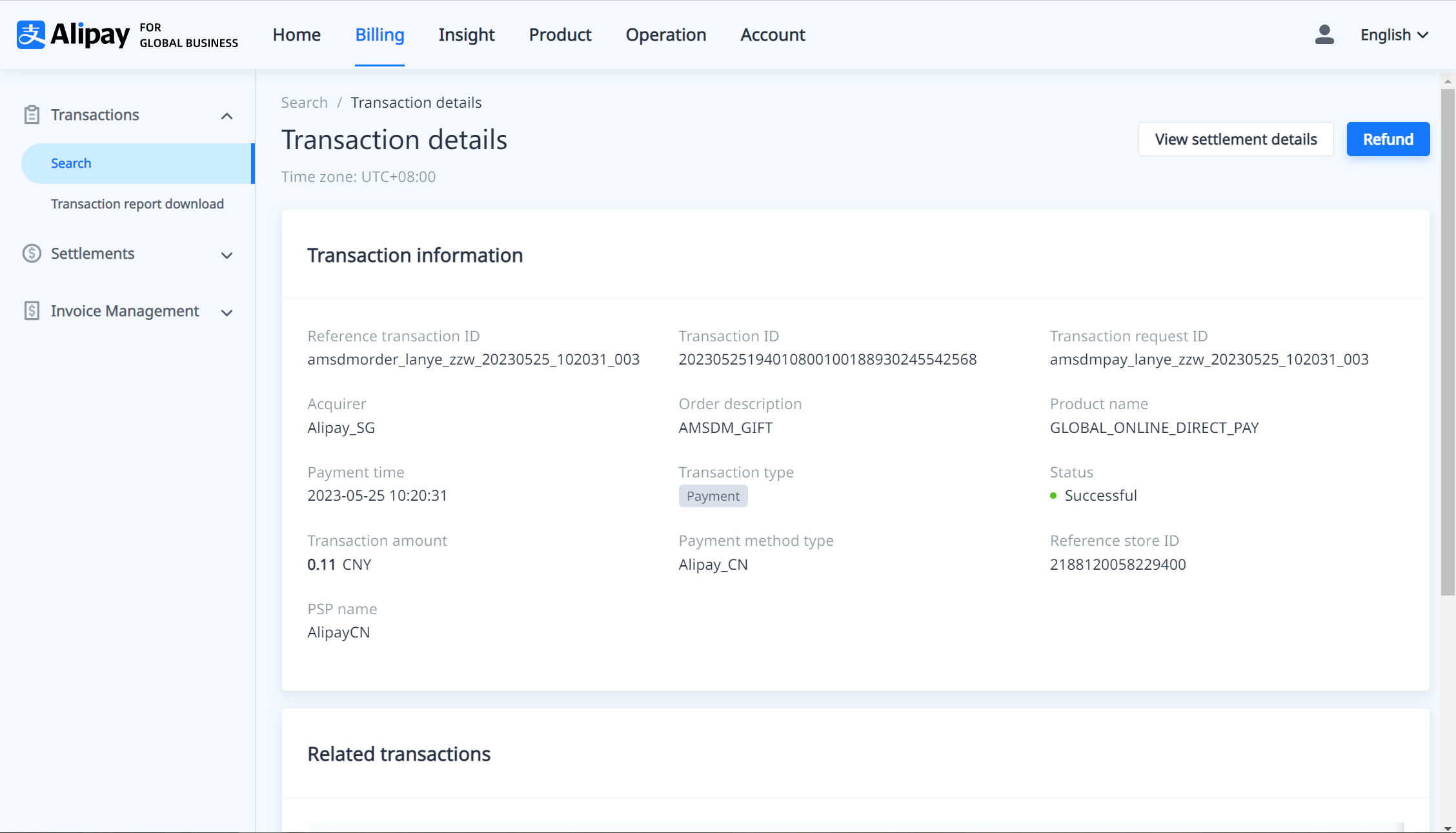The width and height of the screenshot is (1456, 833).
Task: Click the Payment transaction type tag
Action: pyautogui.click(x=713, y=496)
